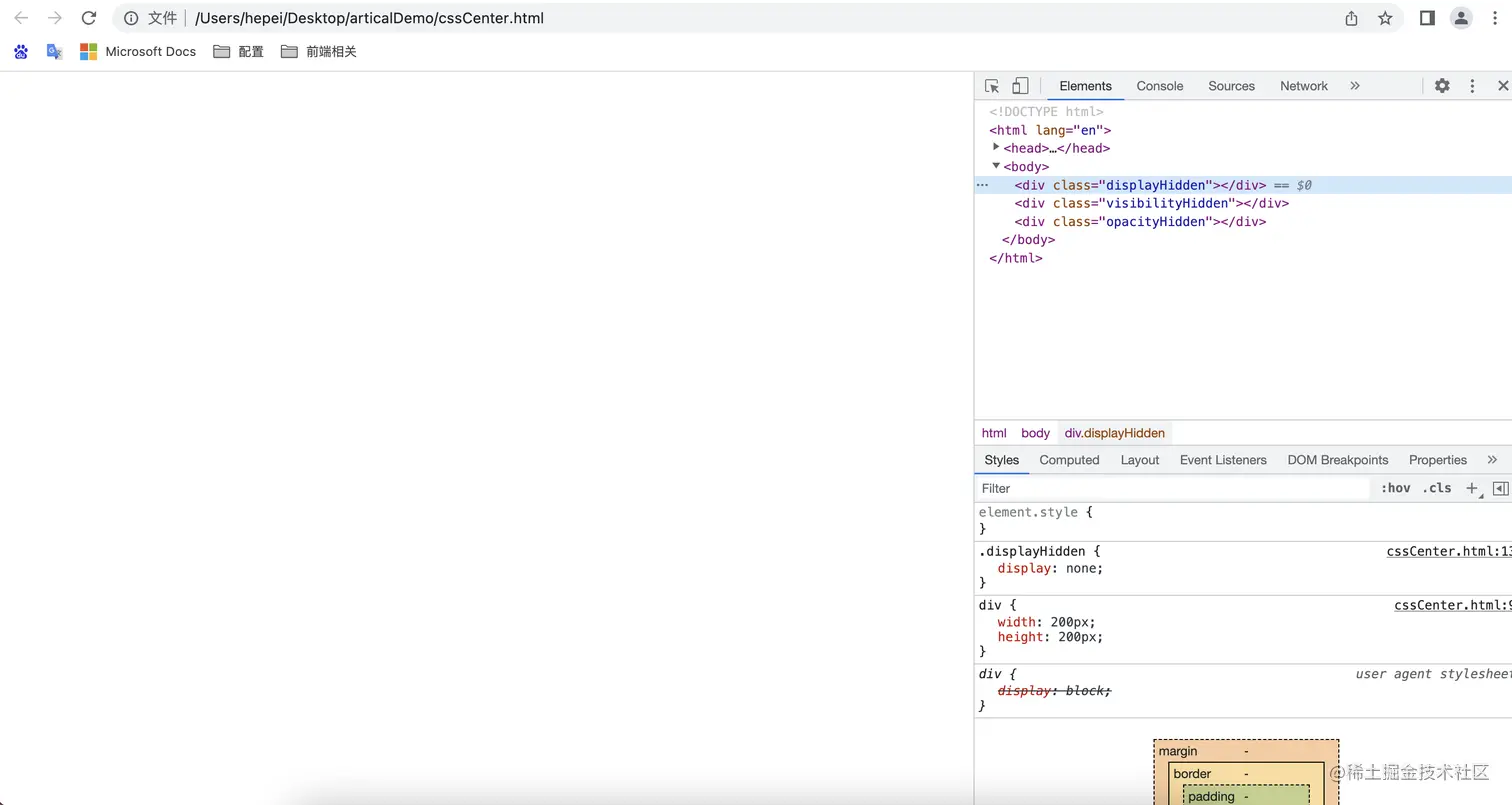Open the Google Translate bookmark icon
1512x805 pixels.
point(55,51)
